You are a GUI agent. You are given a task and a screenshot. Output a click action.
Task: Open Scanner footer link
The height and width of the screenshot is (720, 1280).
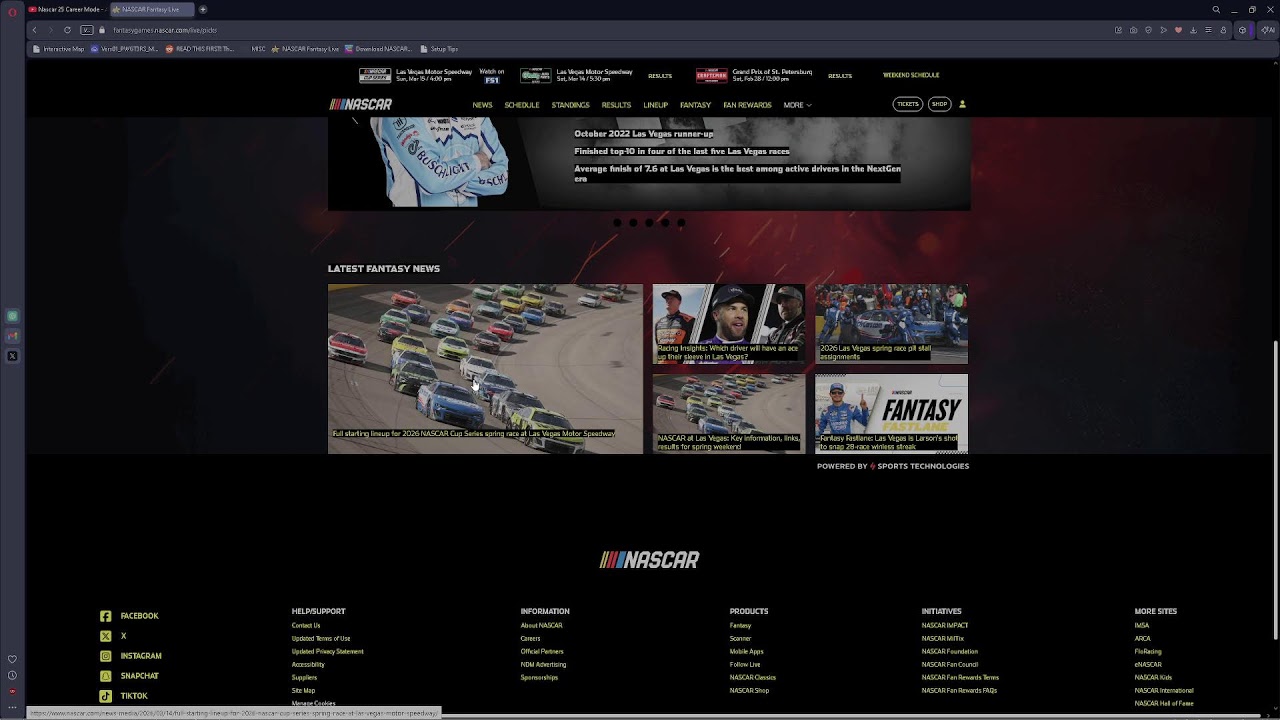click(740, 639)
